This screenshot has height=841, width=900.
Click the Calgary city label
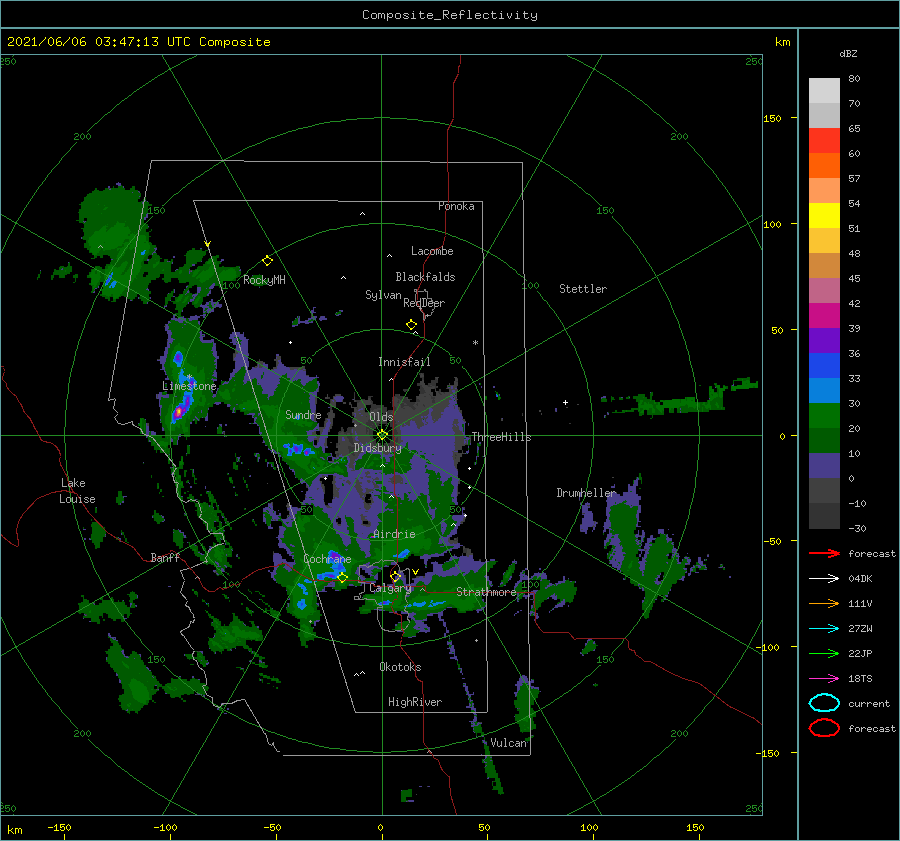point(390,588)
